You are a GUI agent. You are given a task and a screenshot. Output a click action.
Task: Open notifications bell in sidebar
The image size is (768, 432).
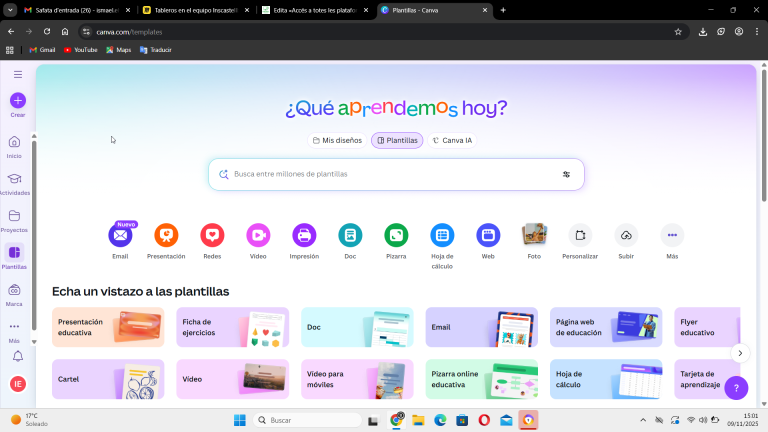(x=17, y=357)
